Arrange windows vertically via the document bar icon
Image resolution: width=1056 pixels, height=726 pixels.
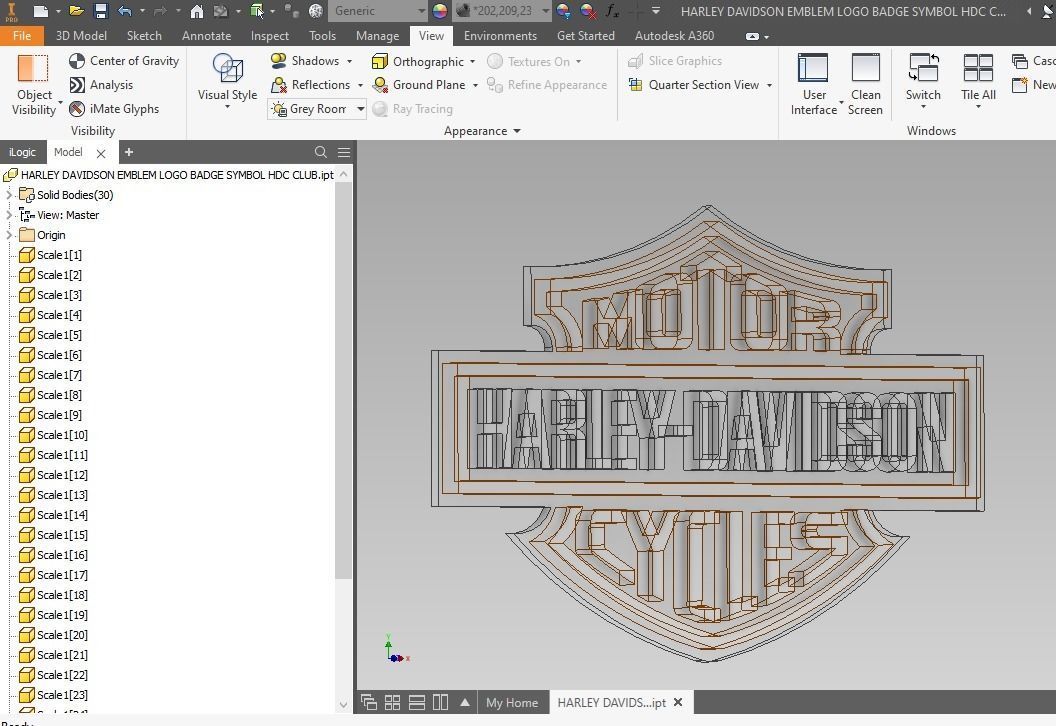[440, 702]
